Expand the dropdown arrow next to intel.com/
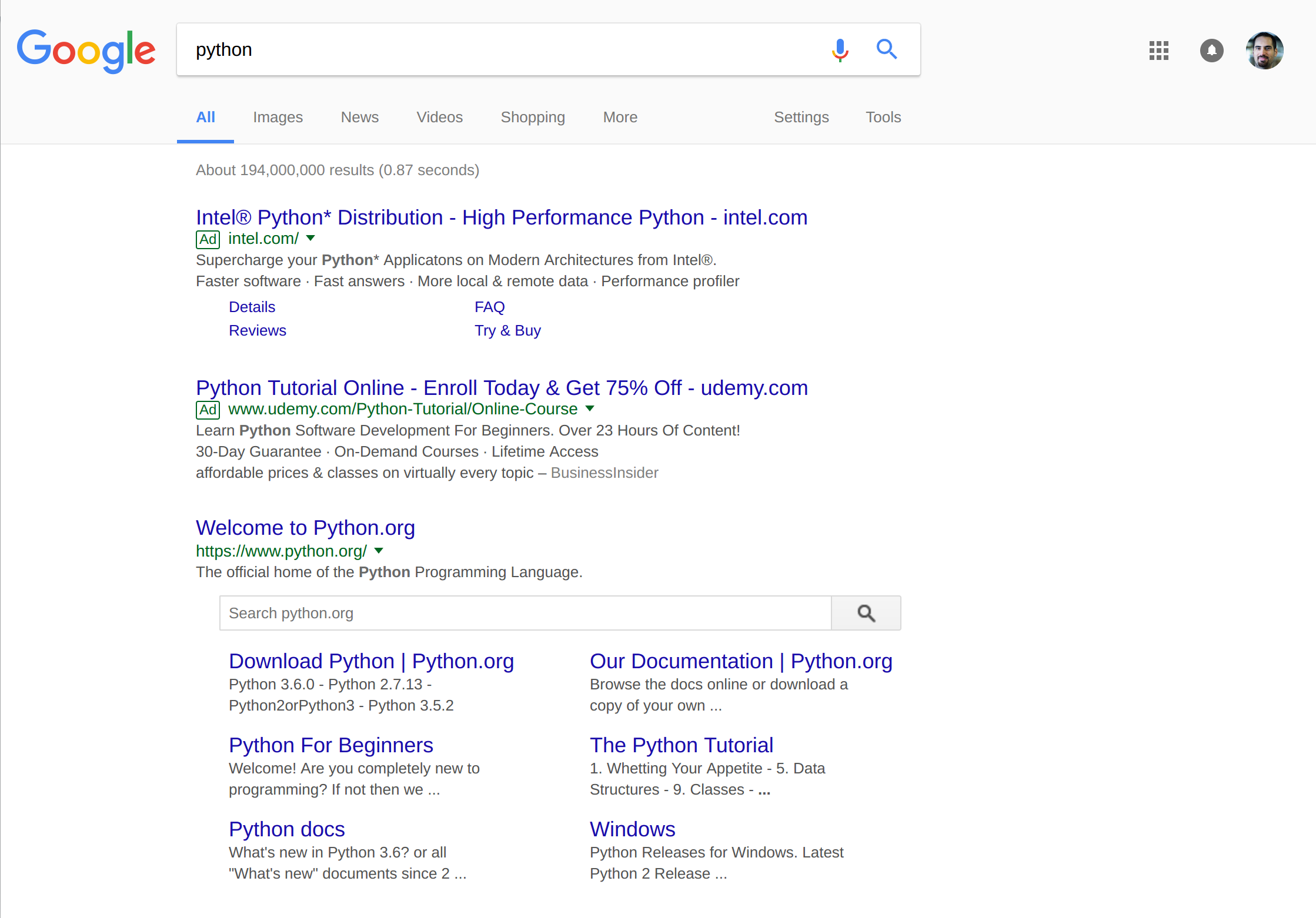Image resolution: width=1316 pixels, height=918 pixels. 311,238
